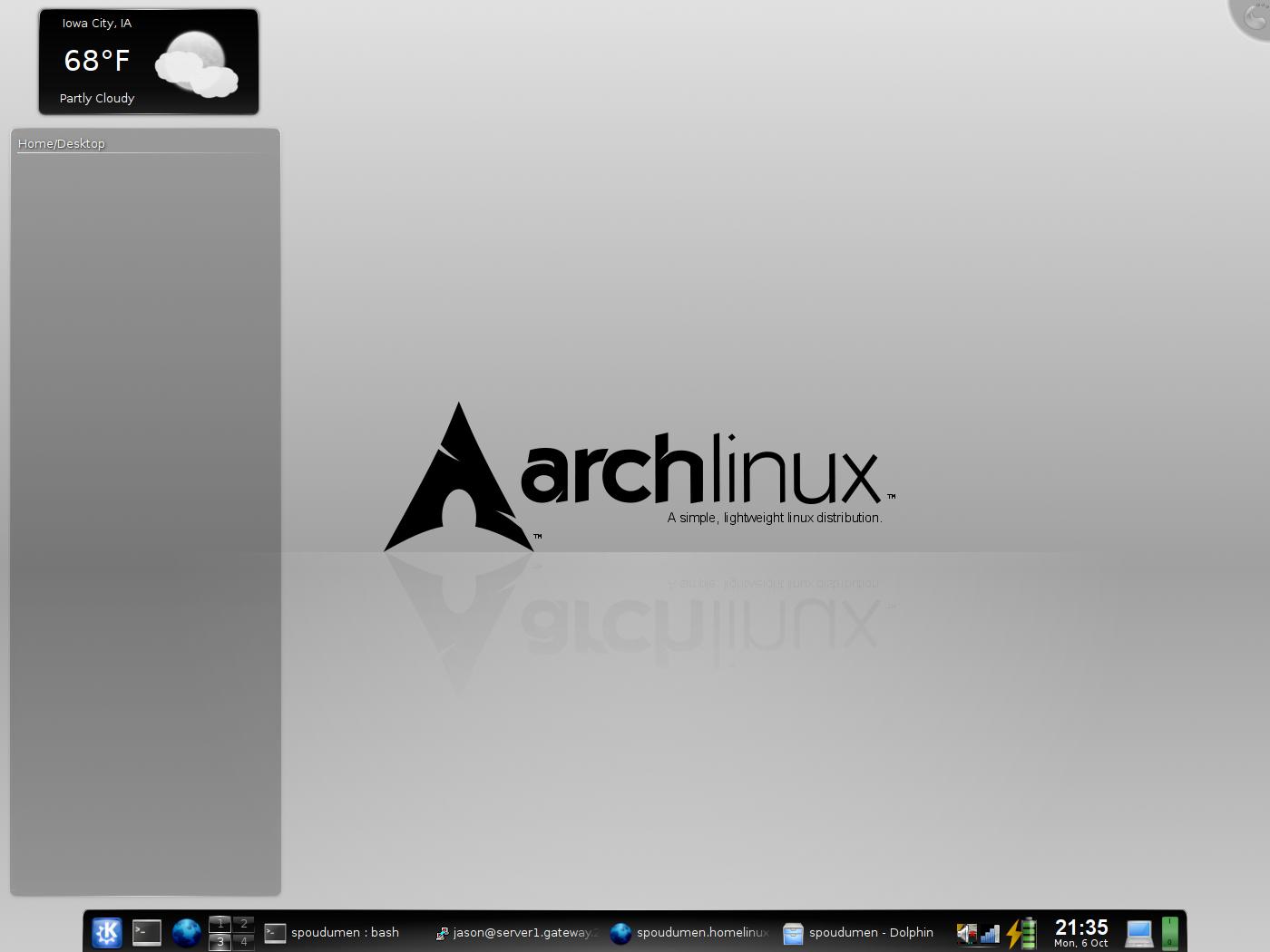Click the globe icon beside 'spoudumen.homelinux'
1270x952 pixels.
tap(620, 933)
